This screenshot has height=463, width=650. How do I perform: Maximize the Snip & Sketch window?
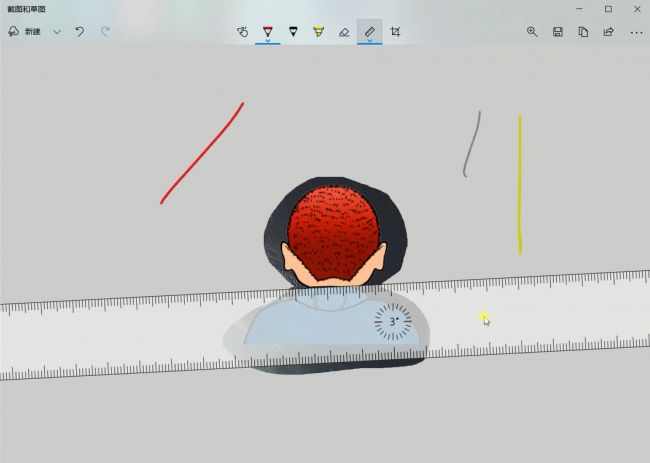click(608, 9)
